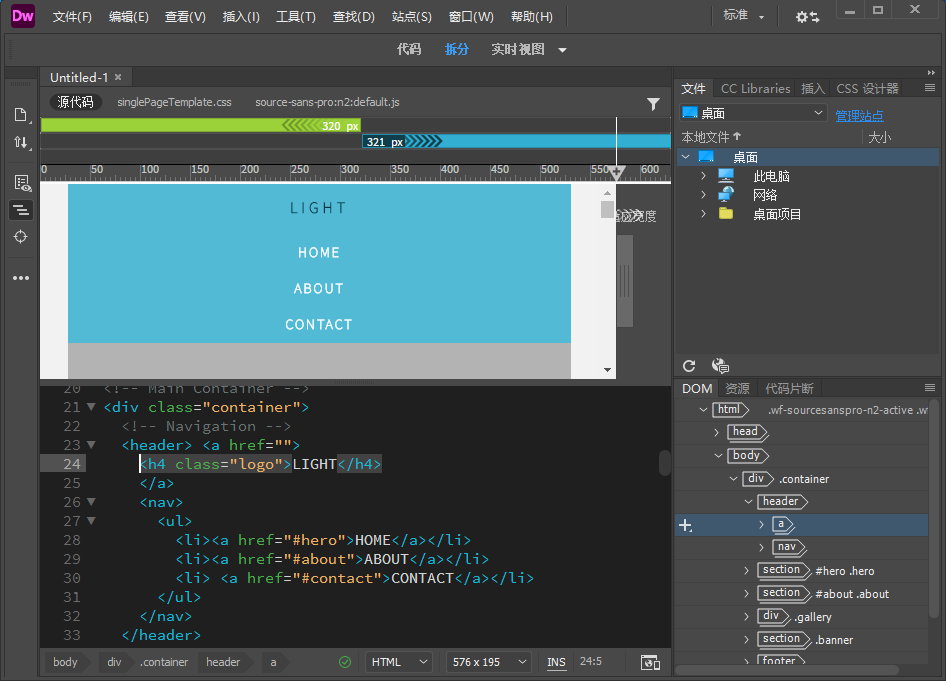Click the viewport width scrubber handle on ruler
Viewport: 946px width, 681px height.
pyautogui.click(x=617, y=173)
